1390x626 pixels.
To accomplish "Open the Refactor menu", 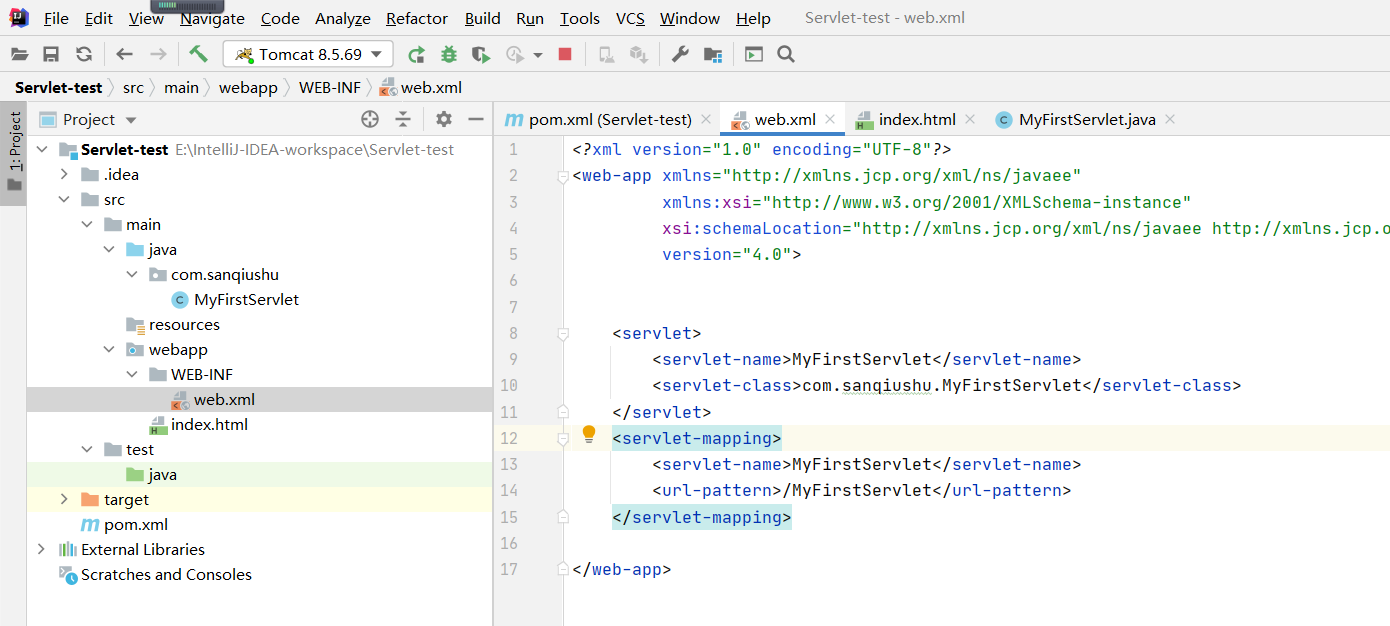I will point(417,18).
